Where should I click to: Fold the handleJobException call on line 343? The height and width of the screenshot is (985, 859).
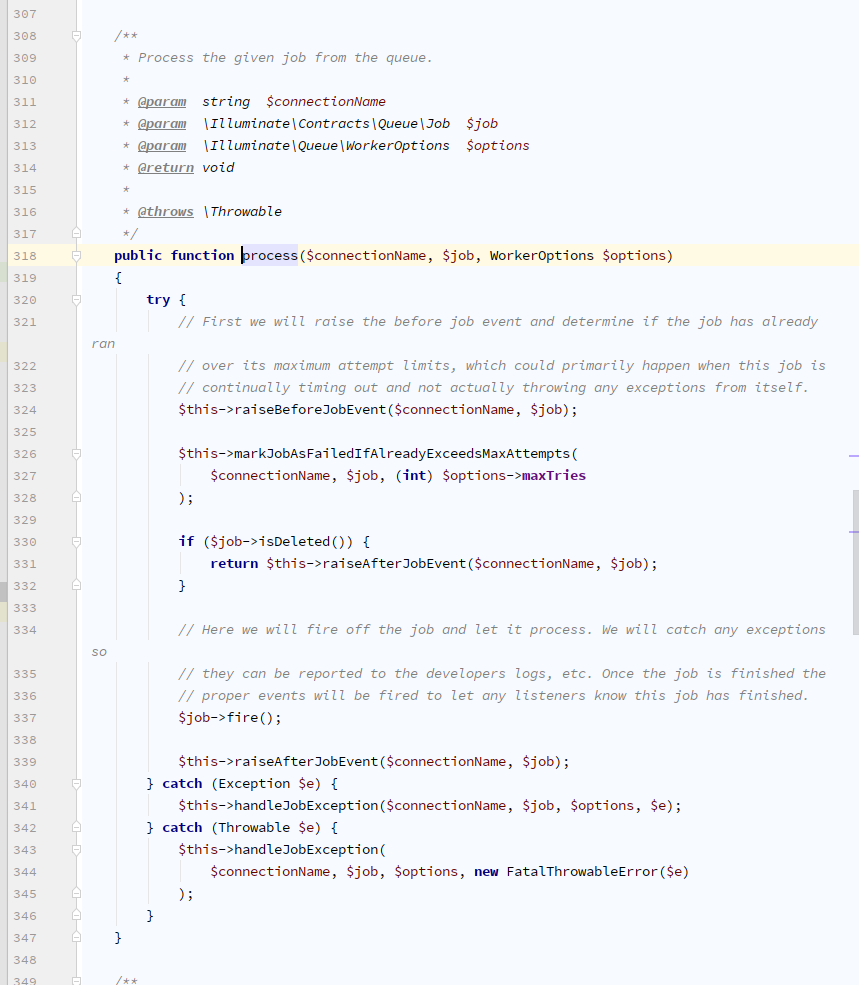[x=76, y=849]
